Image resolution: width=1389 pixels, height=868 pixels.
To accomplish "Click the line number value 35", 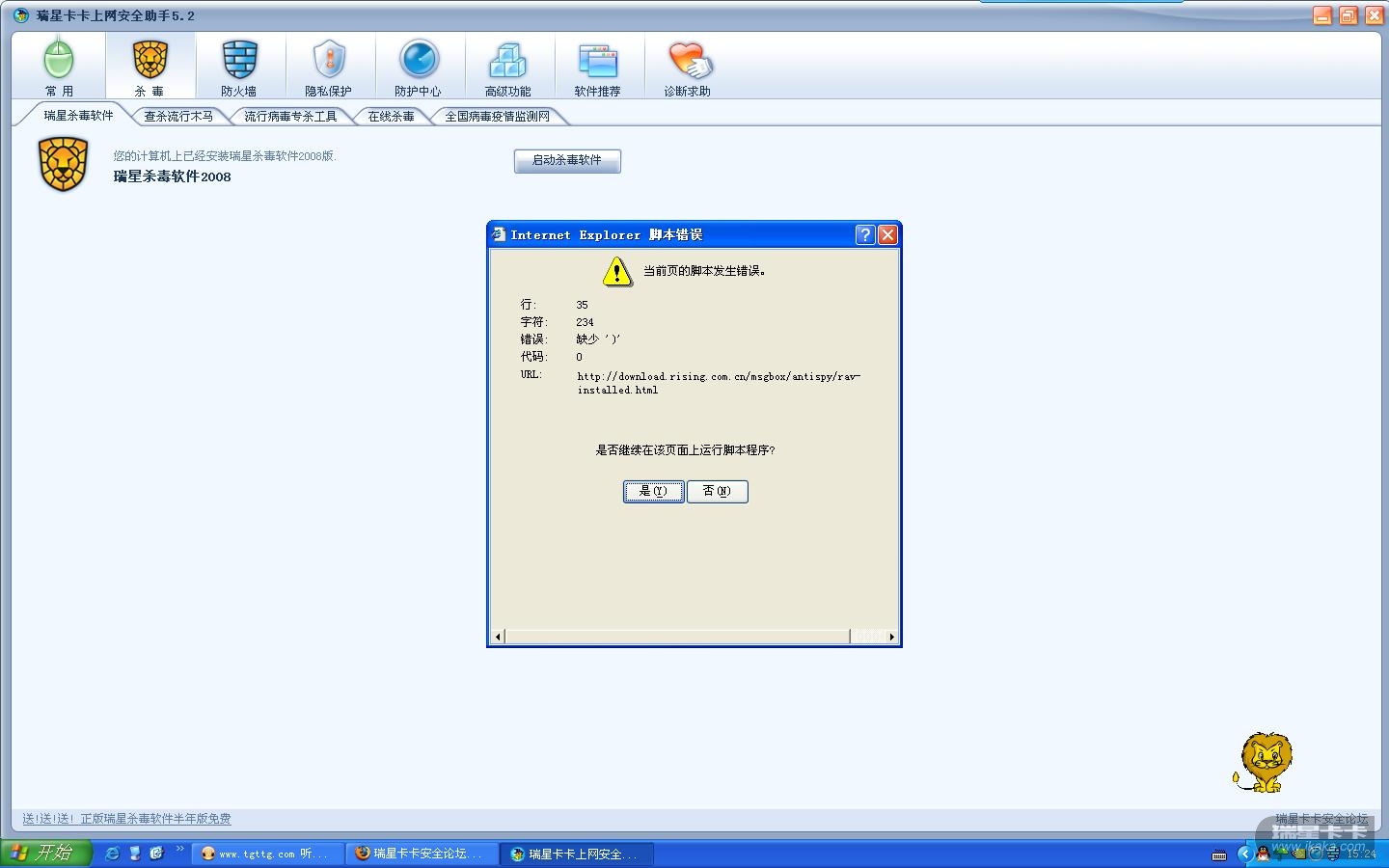I will coord(582,305).
